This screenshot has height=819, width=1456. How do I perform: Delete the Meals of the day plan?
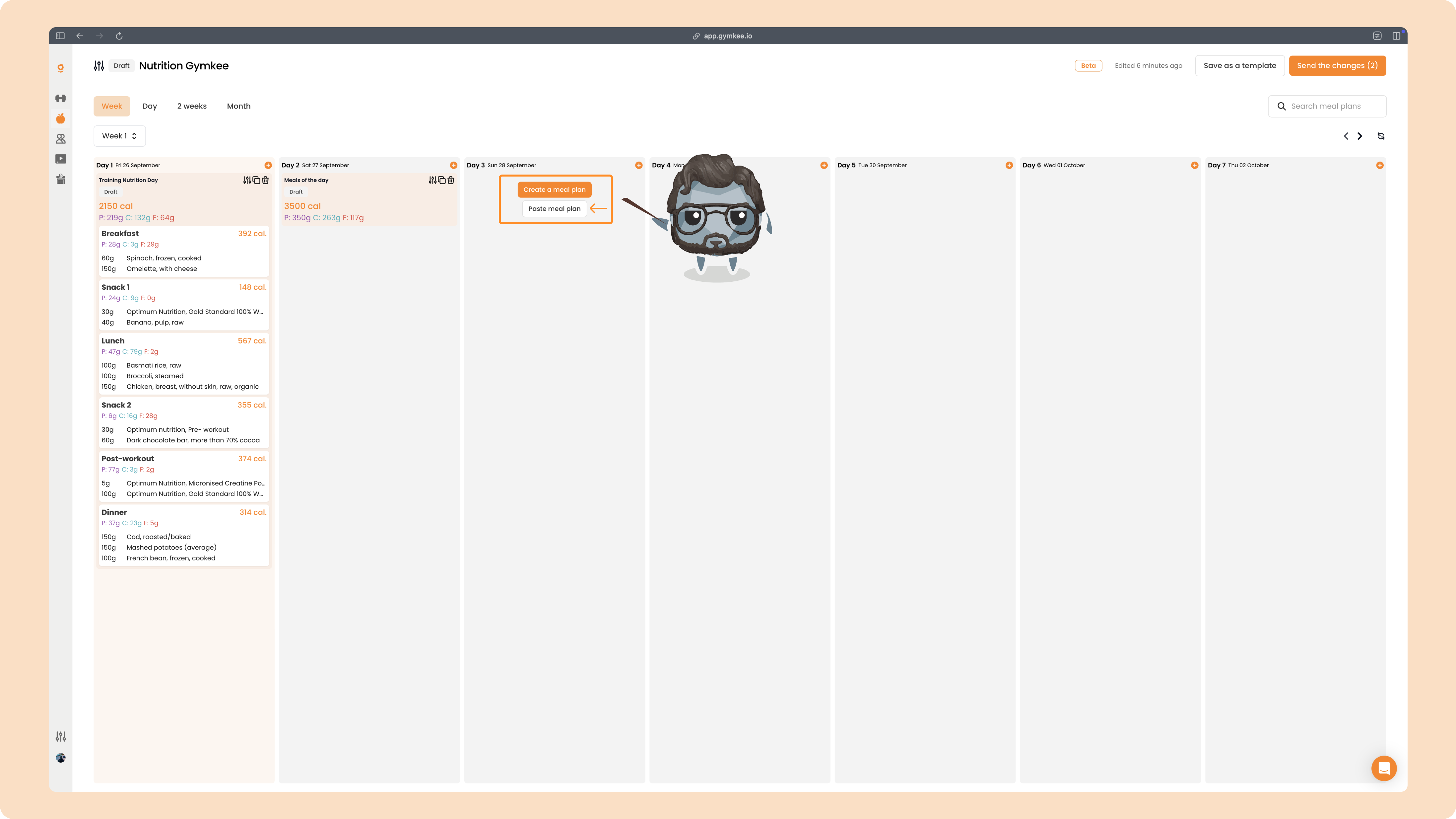tap(450, 180)
